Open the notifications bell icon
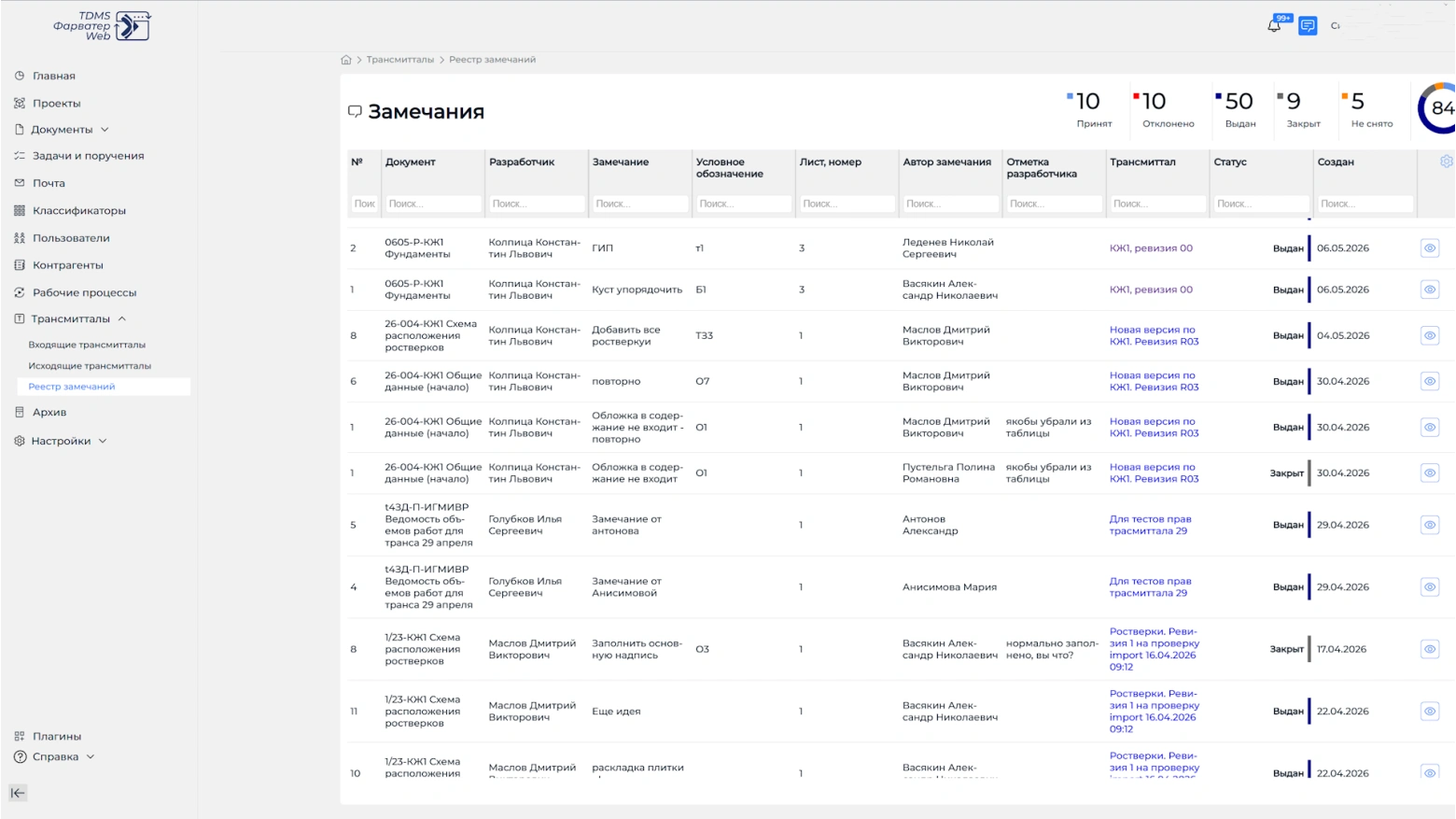This screenshot has height=819, width=1456. point(1274,25)
